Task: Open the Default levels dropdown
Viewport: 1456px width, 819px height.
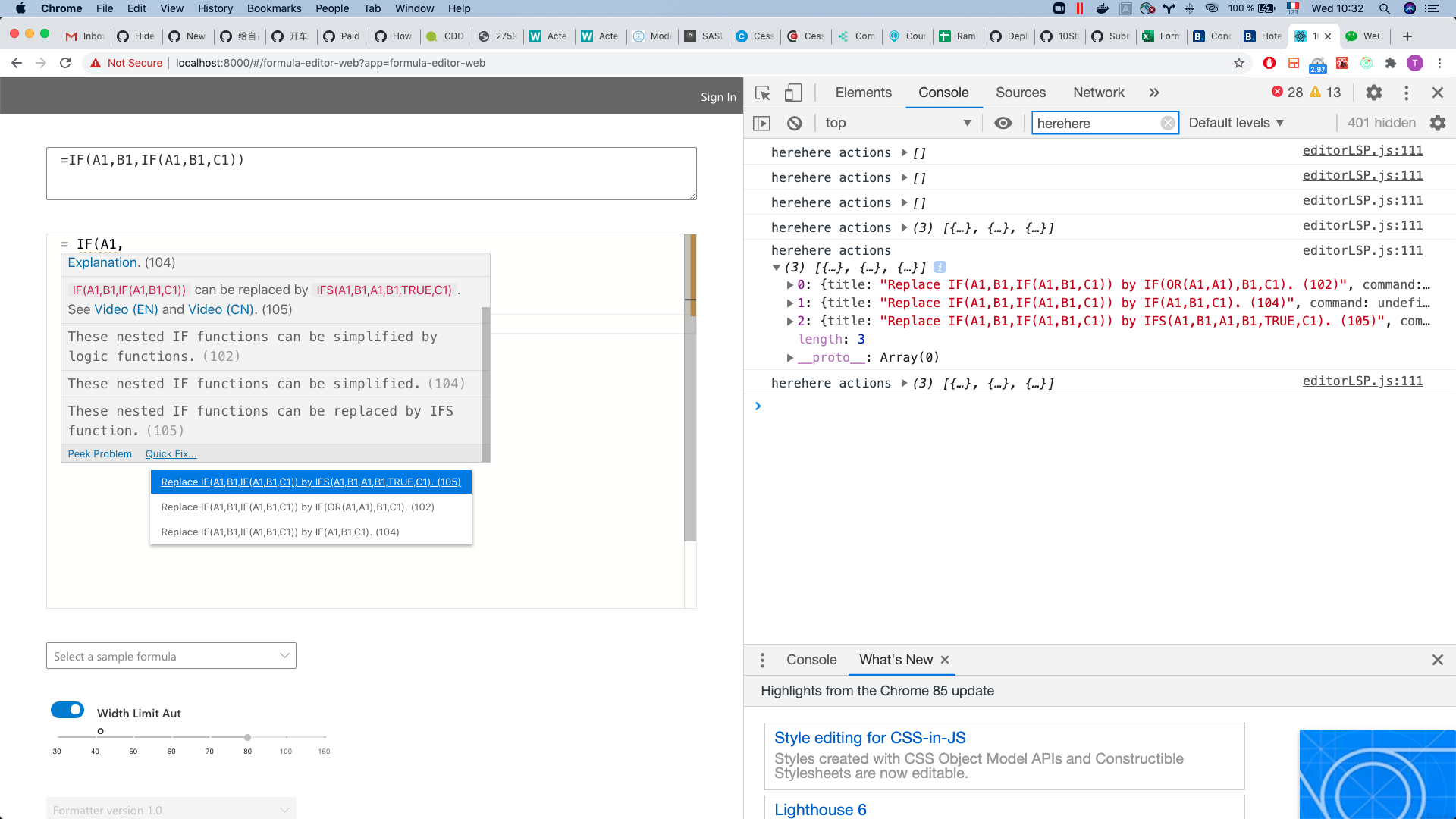Action: pyautogui.click(x=1235, y=122)
